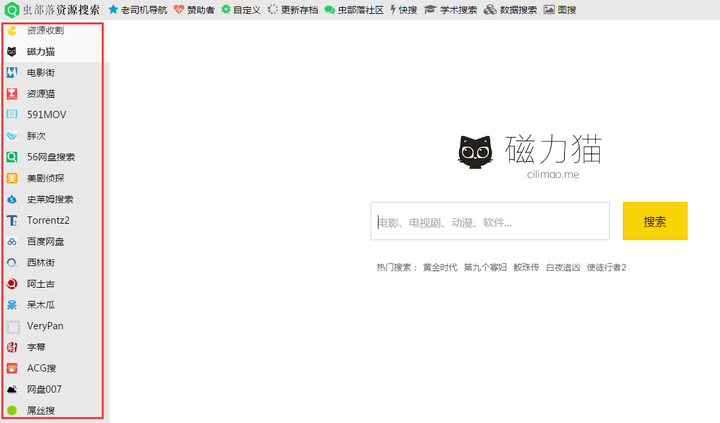Open hot search 白夜追凶
The image size is (720, 423).
click(563, 267)
